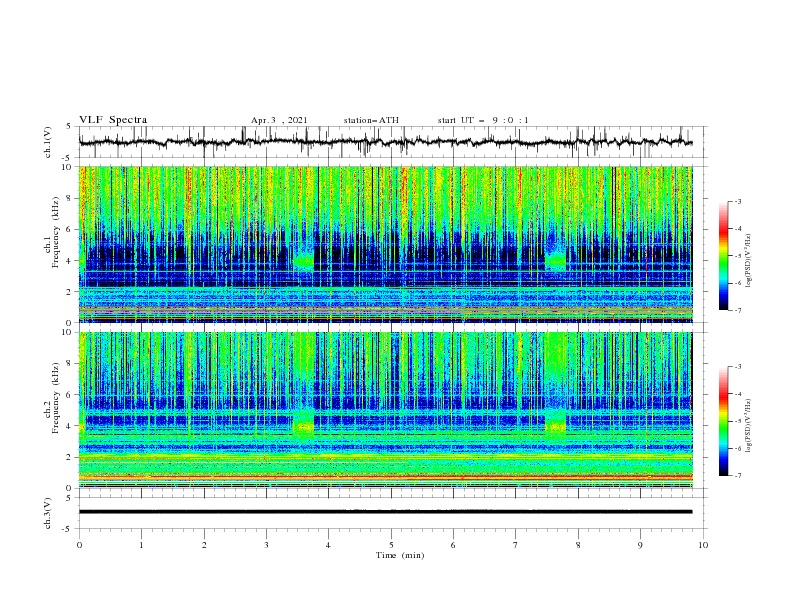This screenshot has width=792, height=612.
Task: Click the time axis tick label "10"
Action: (x=703, y=545)
